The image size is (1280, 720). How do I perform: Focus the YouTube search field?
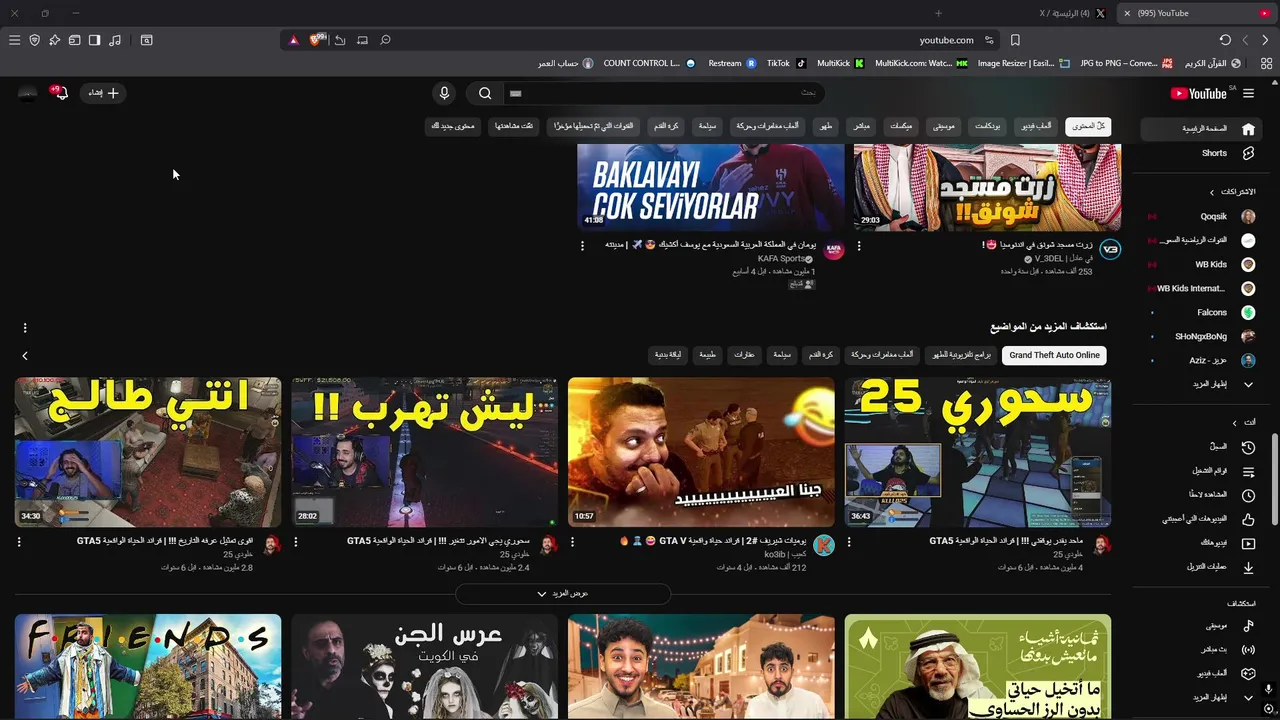(x=665, y=93)
